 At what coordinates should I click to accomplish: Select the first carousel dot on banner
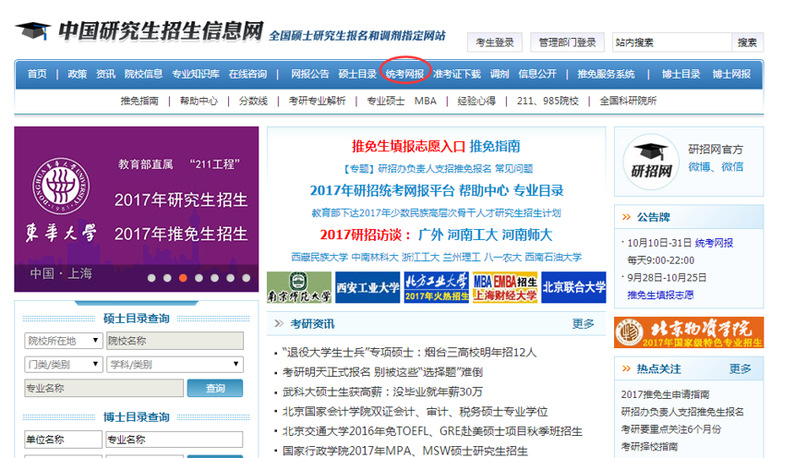point(151,278)
